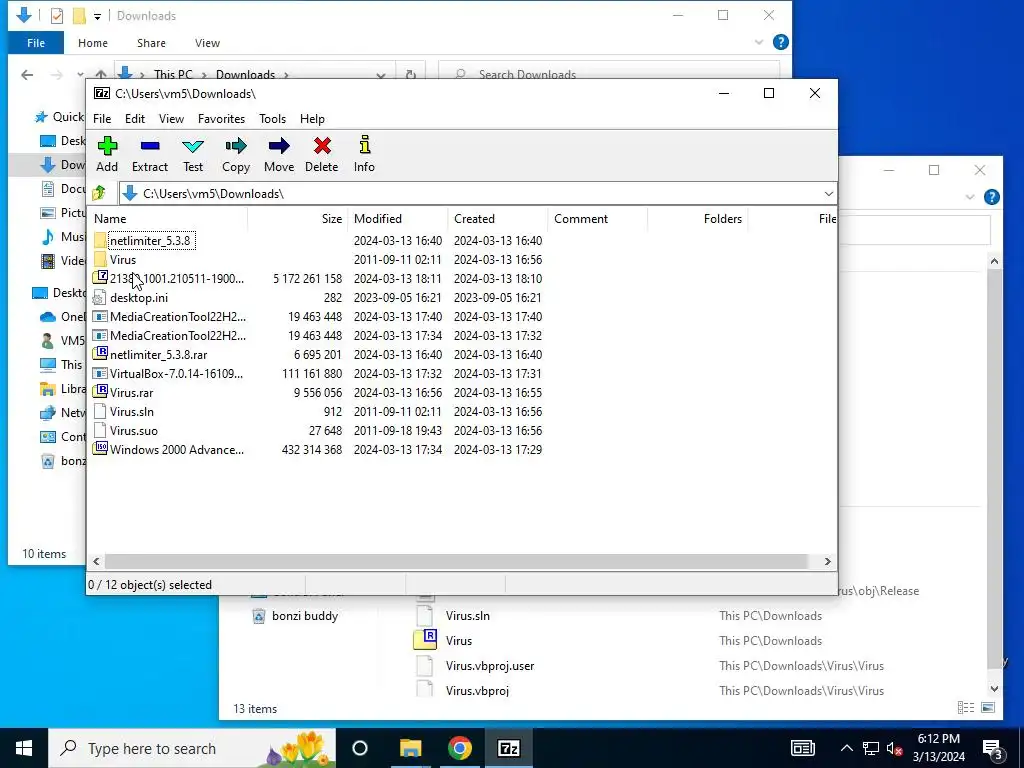Sort by the Name column header
The height and width of the screenshot is (768, 1024).
pyautogui.click(x=168, y=219)
